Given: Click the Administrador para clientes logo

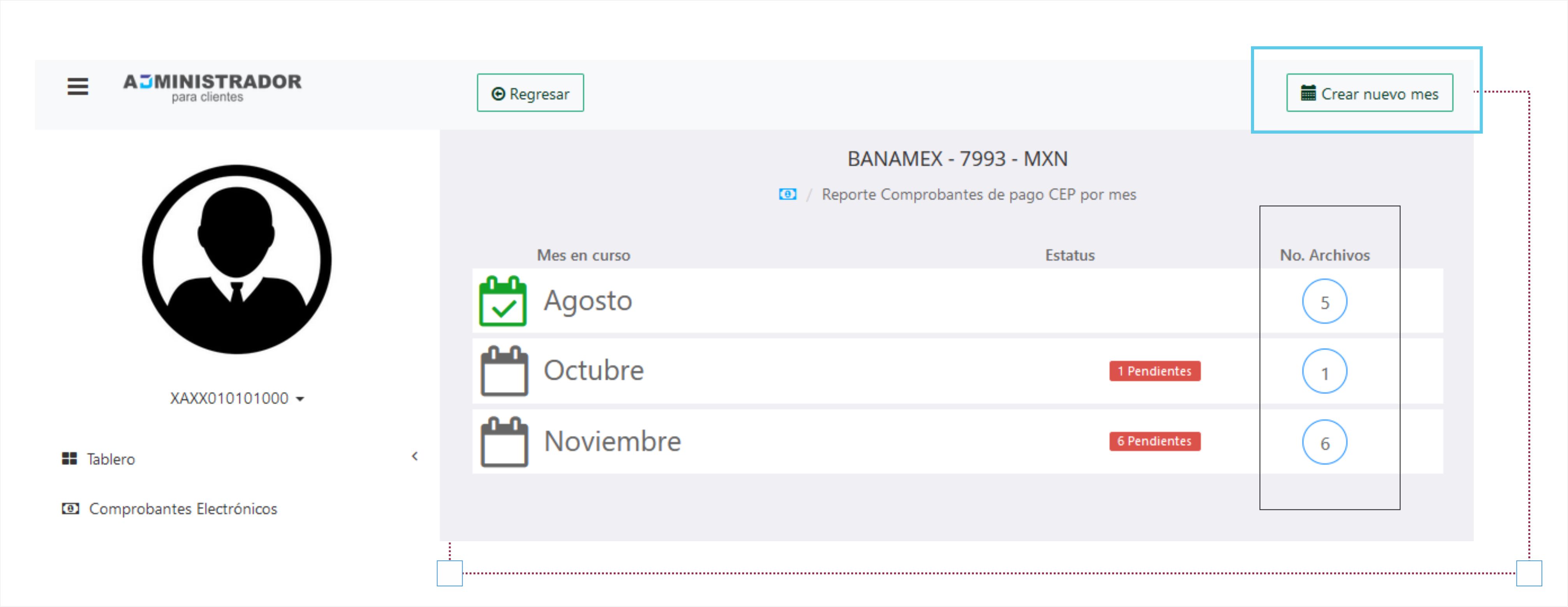Looking at the screenshot, I should point(212,88).
